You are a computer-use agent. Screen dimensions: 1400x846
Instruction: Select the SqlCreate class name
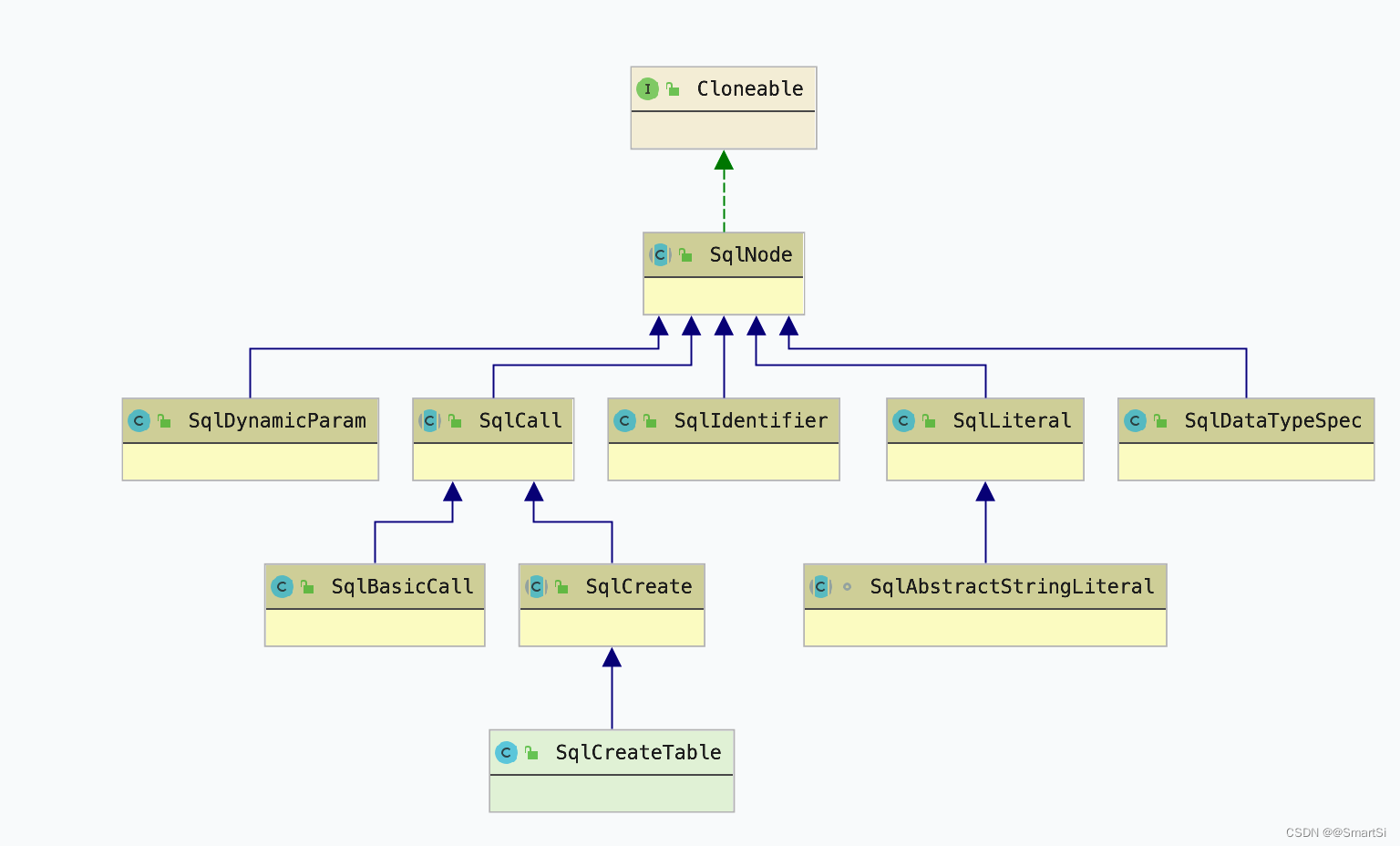point(639,587)
